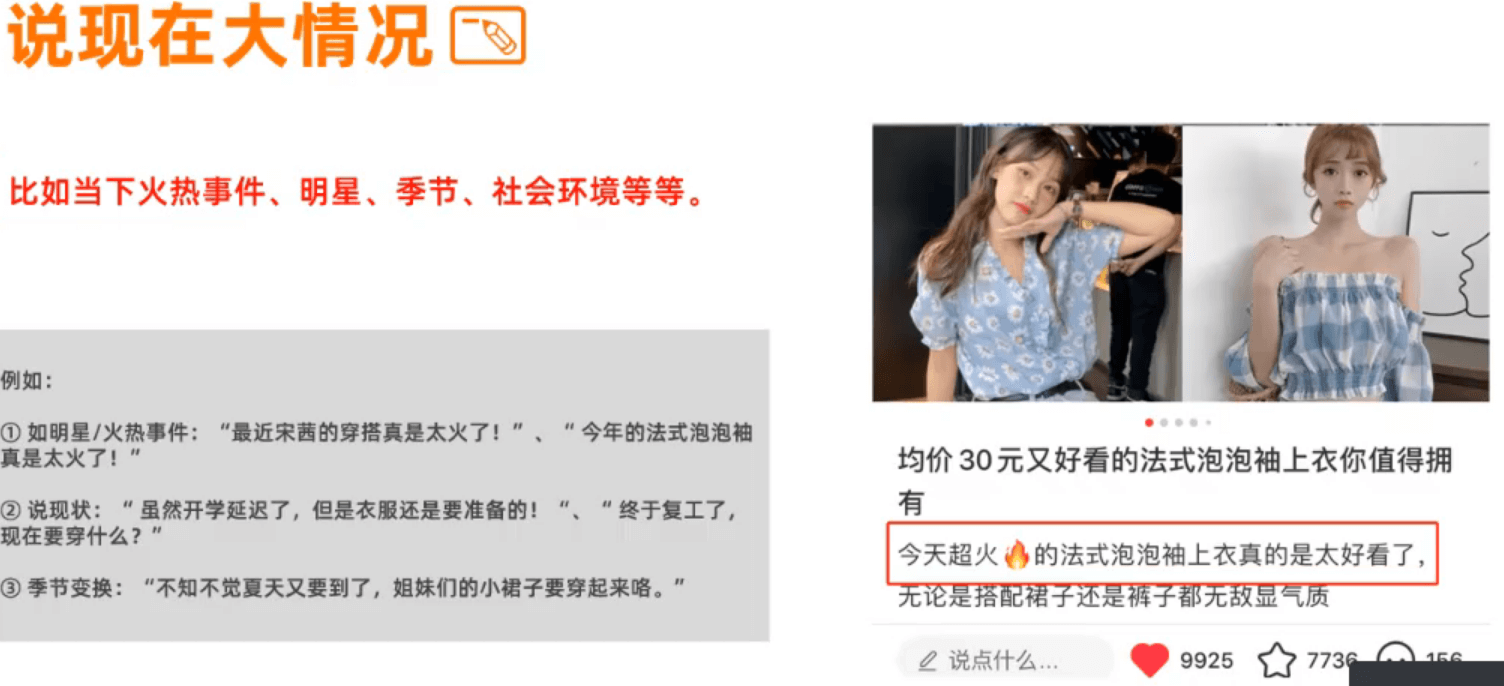Click example line ③ 季节变换 in gray box
This screenshot has height=686, width=1504.
click(x=344, y=587)
